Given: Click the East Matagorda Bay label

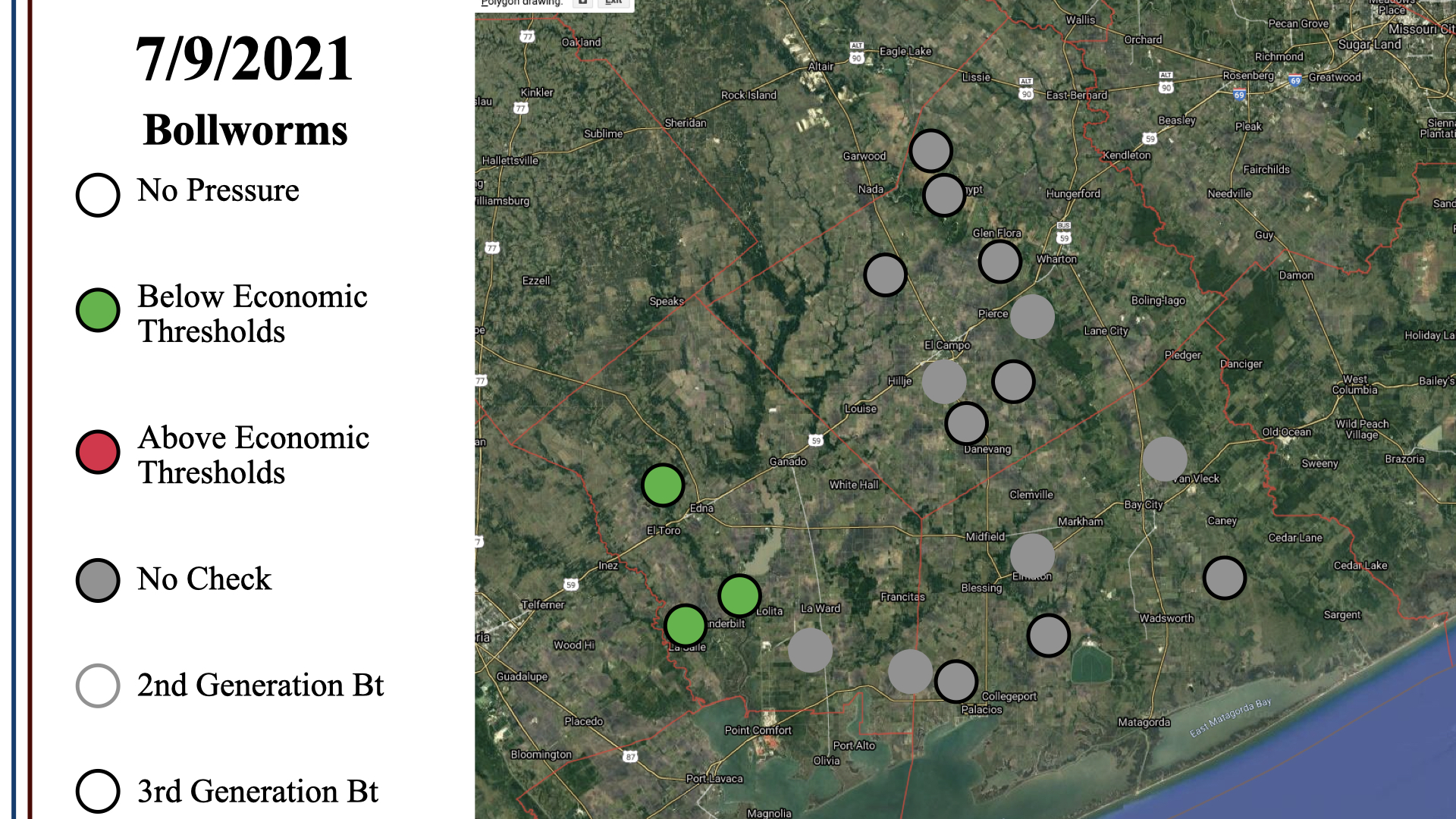Looking at the screenshot, I should (1230, 717).
